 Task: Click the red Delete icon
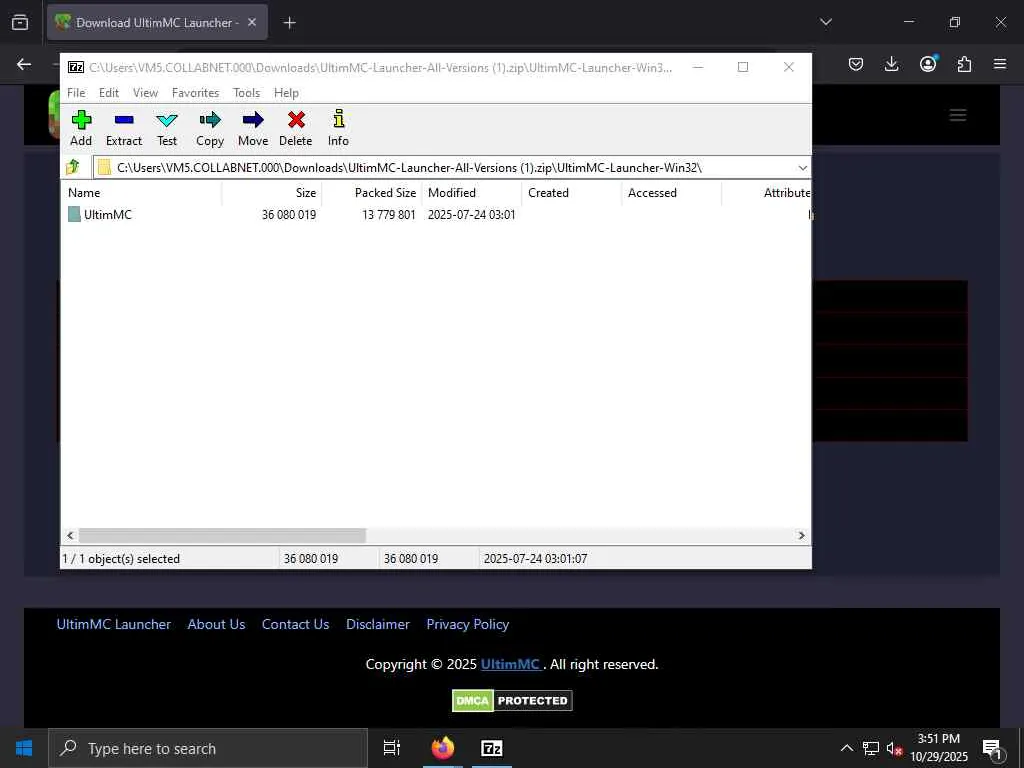296,128
